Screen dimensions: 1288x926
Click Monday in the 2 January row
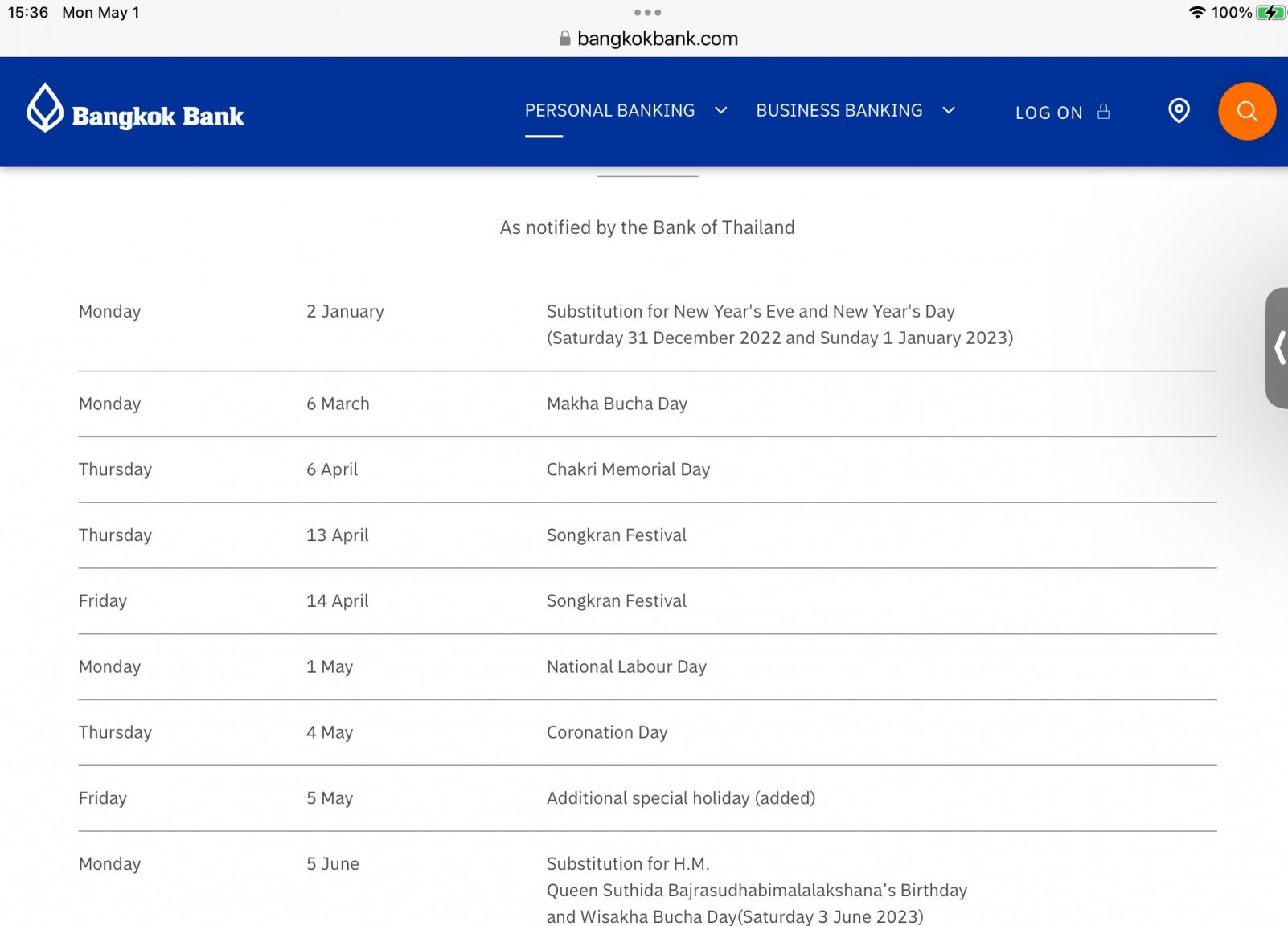click(x=109, y=311)
